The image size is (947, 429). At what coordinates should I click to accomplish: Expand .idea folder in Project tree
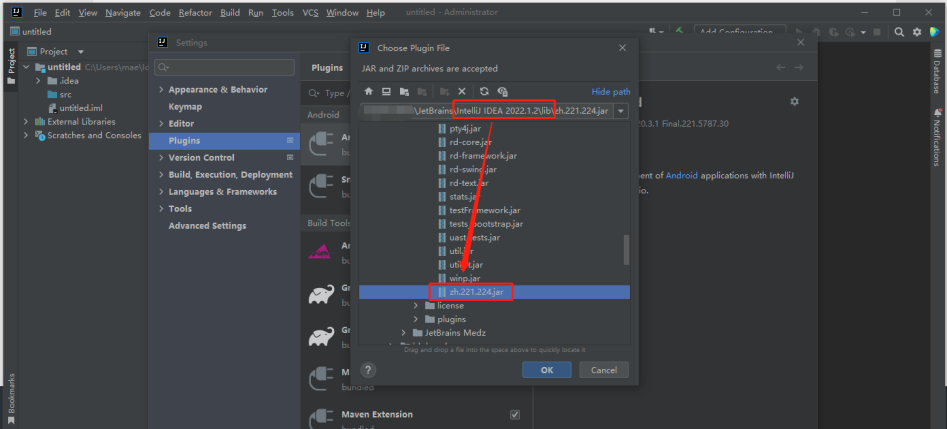pos(38,80)
